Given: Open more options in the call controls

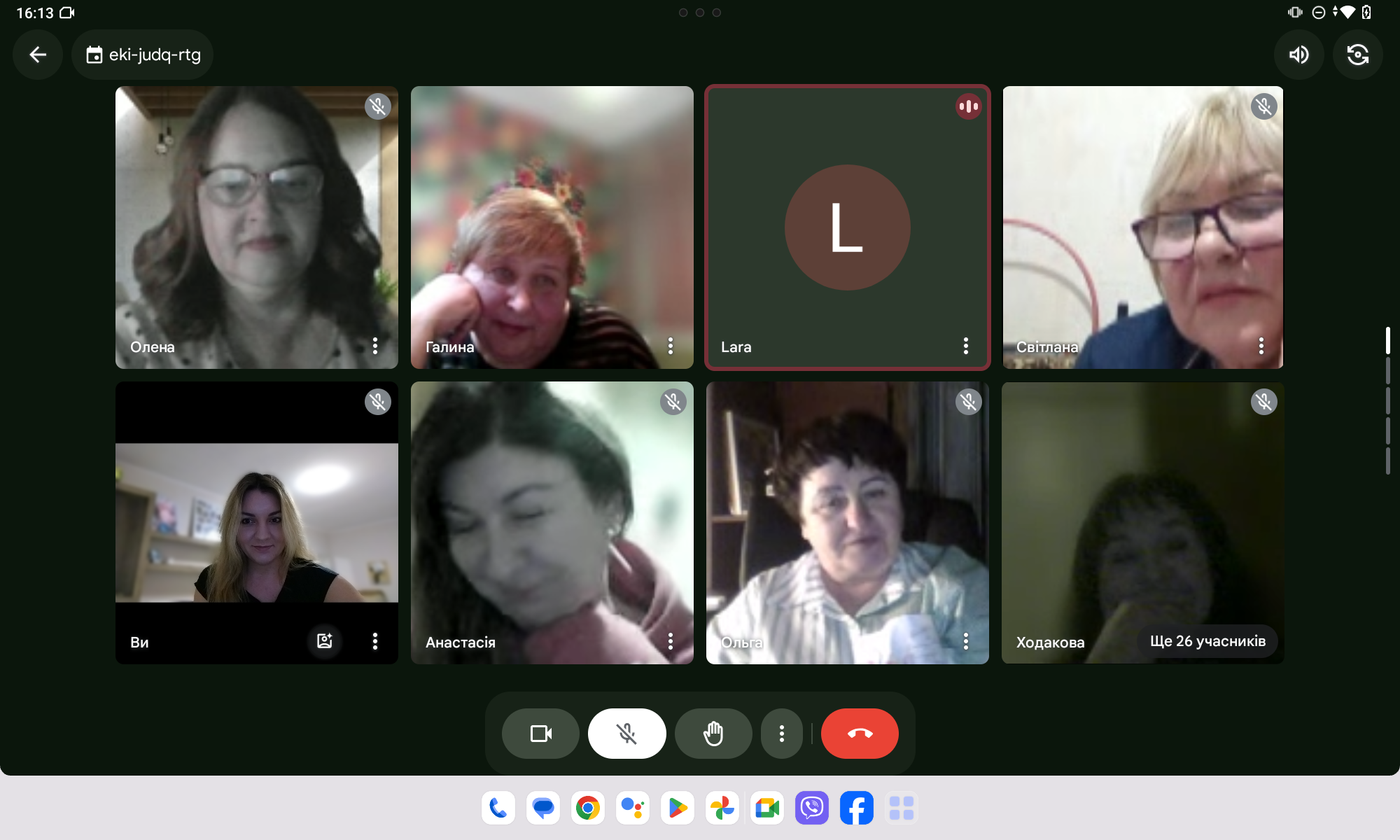Looking at the screenshot, I should [781, 734].
